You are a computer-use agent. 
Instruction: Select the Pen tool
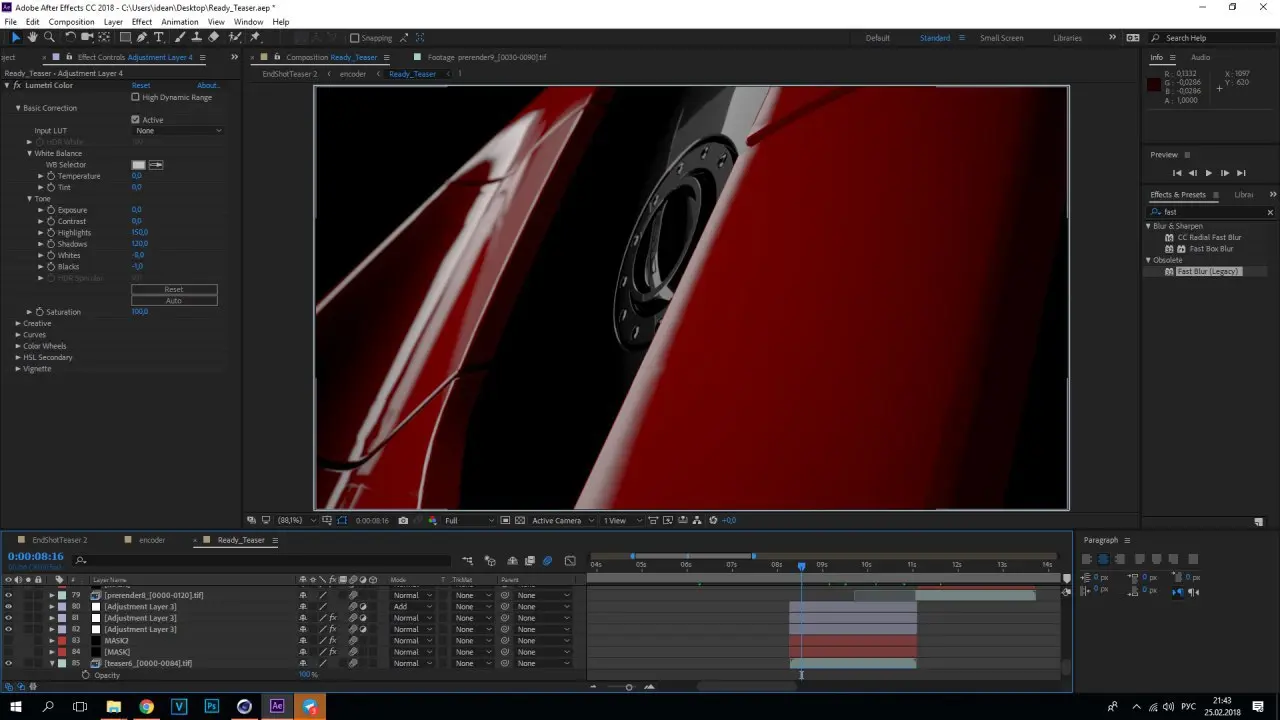(142, 37)
